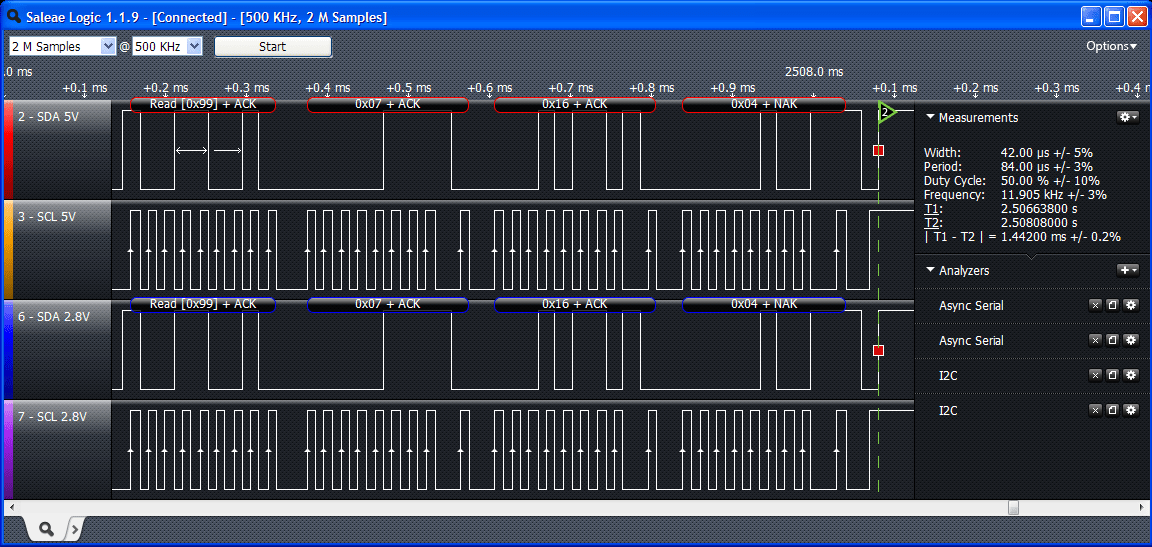1152x547 pixels.
Task: Remove the lower I2C analyzer
Action: 1095,410
